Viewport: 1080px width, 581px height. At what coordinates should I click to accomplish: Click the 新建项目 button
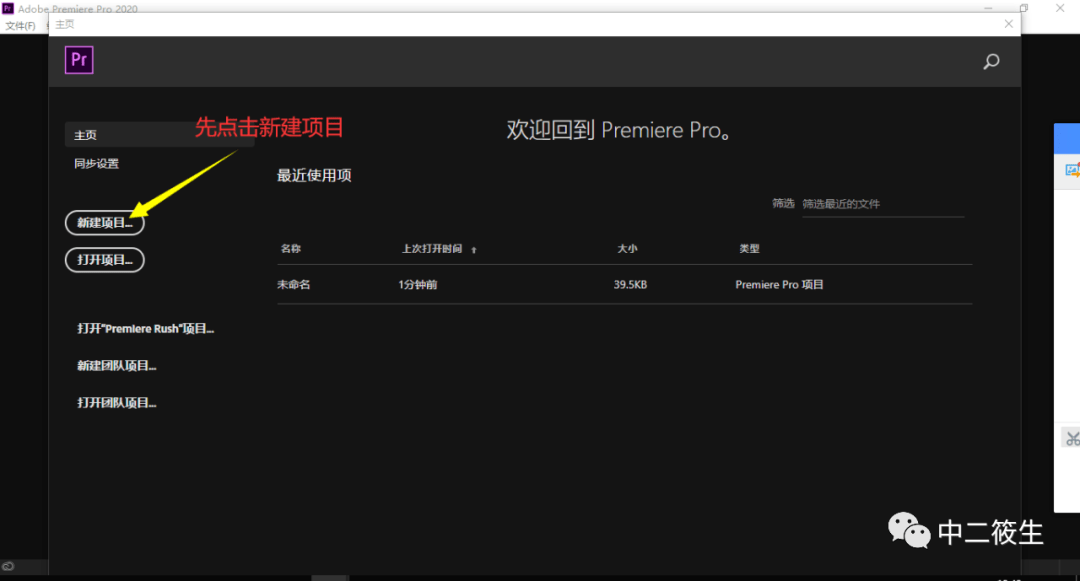coord(104,222)
